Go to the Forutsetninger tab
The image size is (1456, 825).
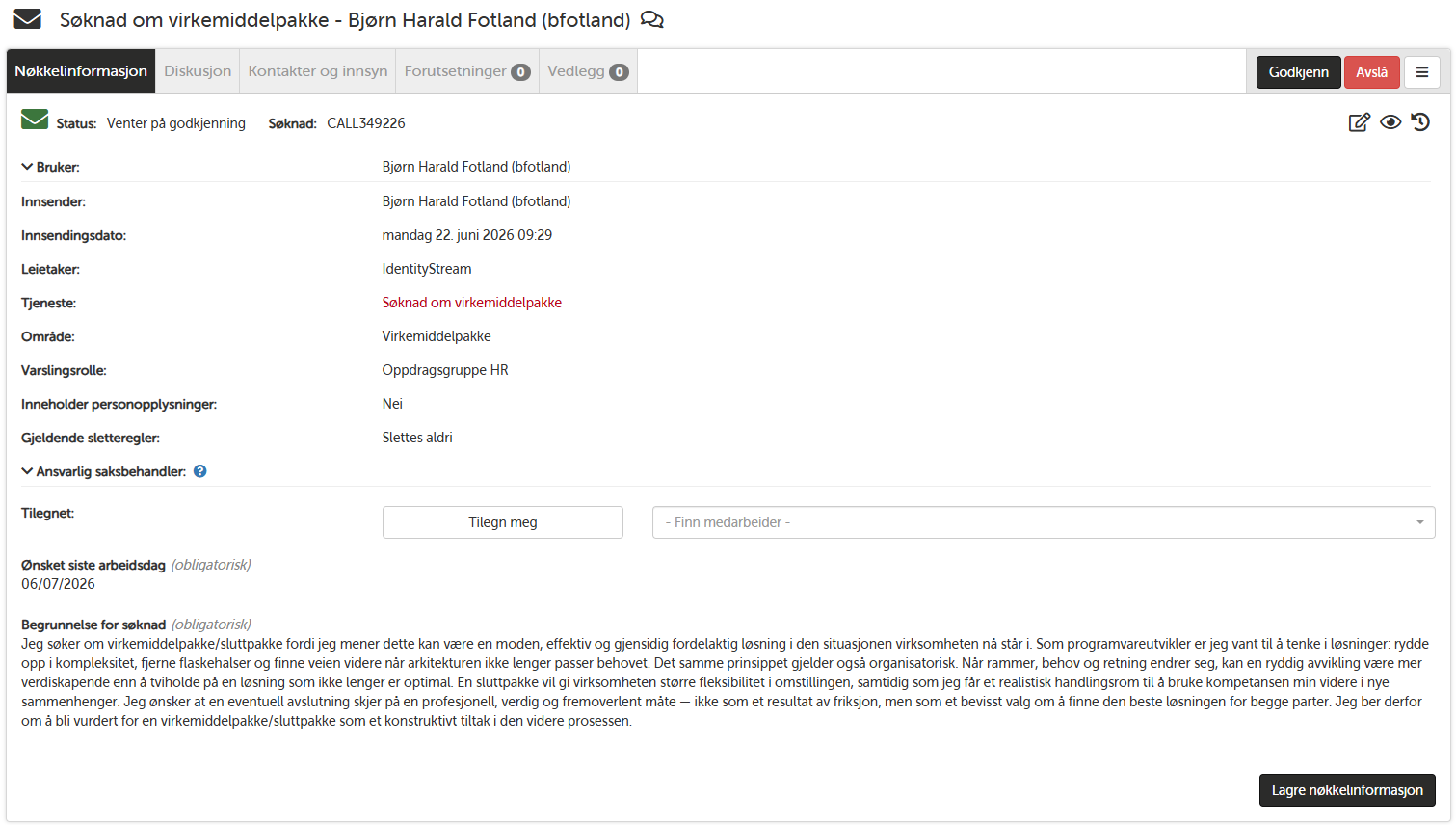tap(467, 71)
